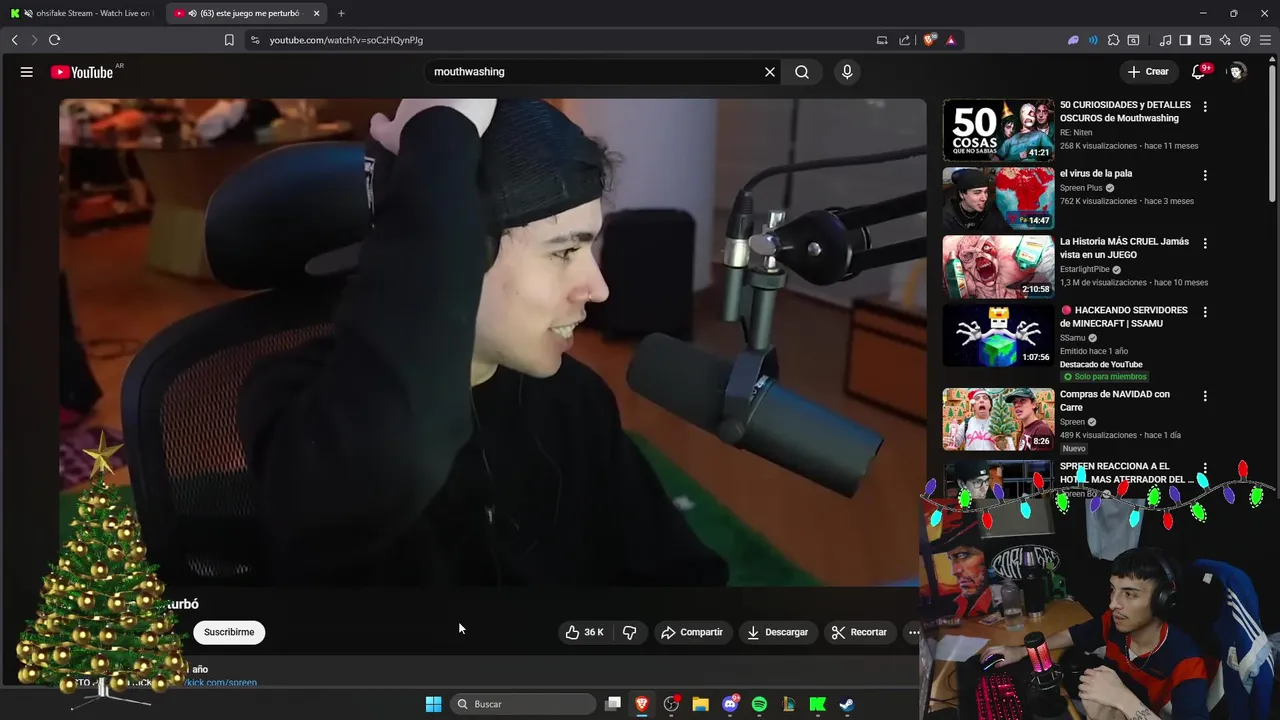Open the 50 CURIOSIDADES video thumbnail
1280x720 pixels.
[x=998, y=130]
